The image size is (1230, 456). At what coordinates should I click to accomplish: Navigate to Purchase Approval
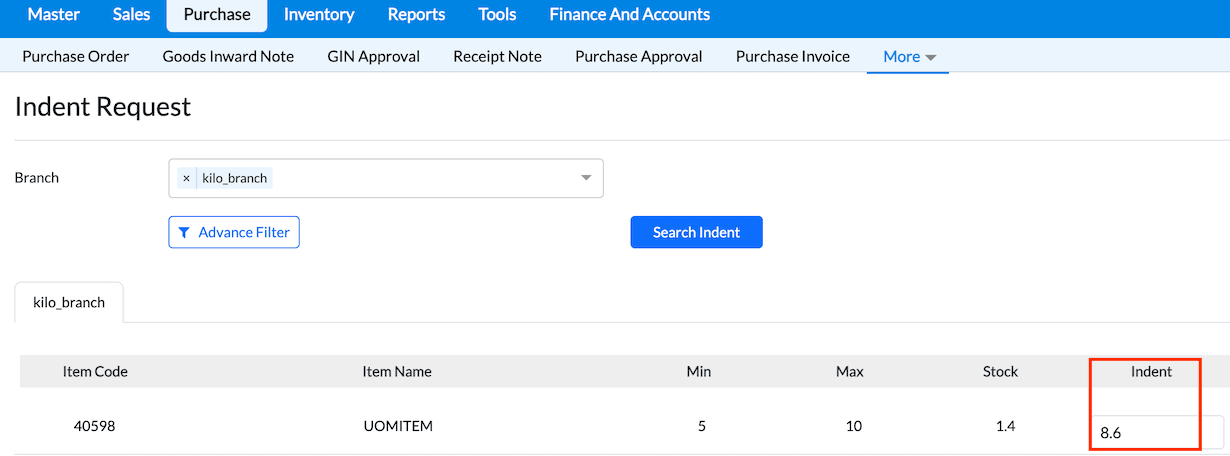638,56
